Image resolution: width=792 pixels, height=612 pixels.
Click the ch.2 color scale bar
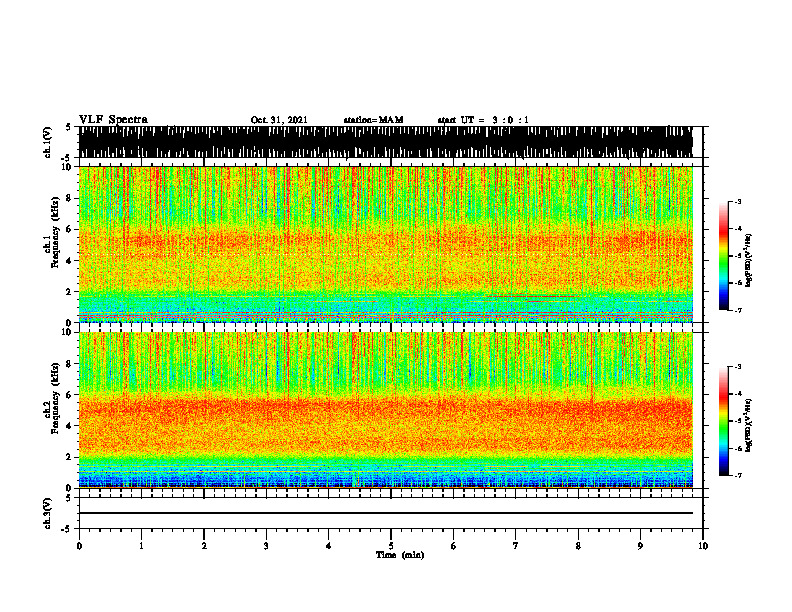[x=723, y=421]
